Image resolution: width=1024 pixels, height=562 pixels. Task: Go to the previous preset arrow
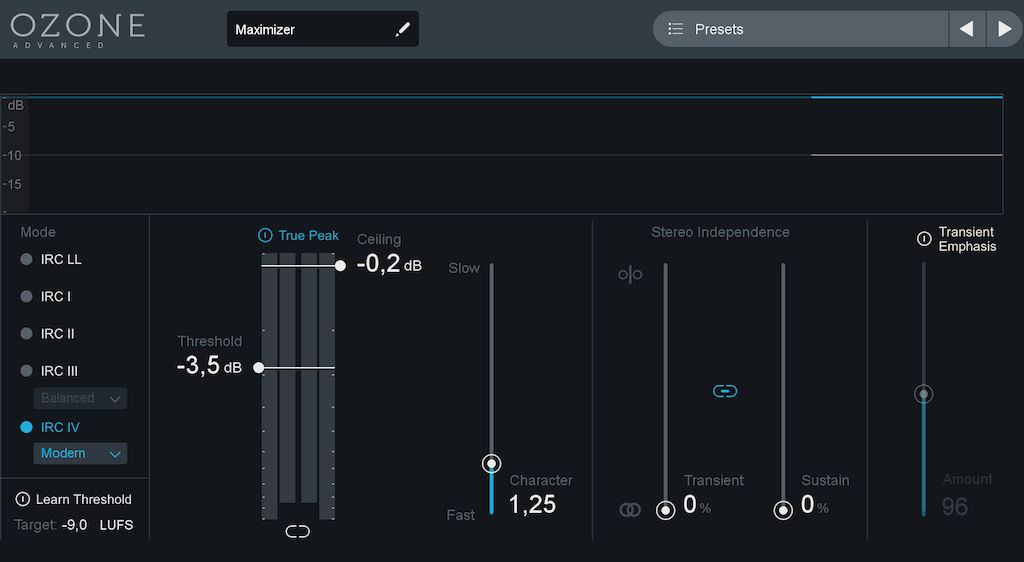966,29
